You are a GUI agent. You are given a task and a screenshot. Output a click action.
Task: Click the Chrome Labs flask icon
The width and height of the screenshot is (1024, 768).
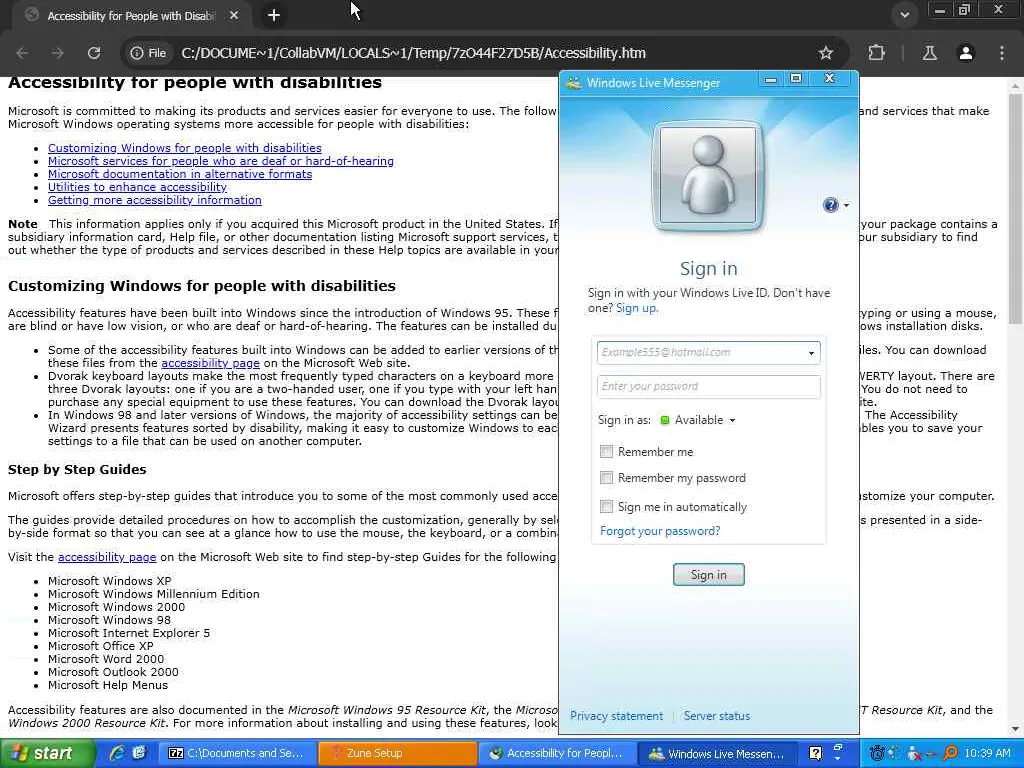(929, 53)
